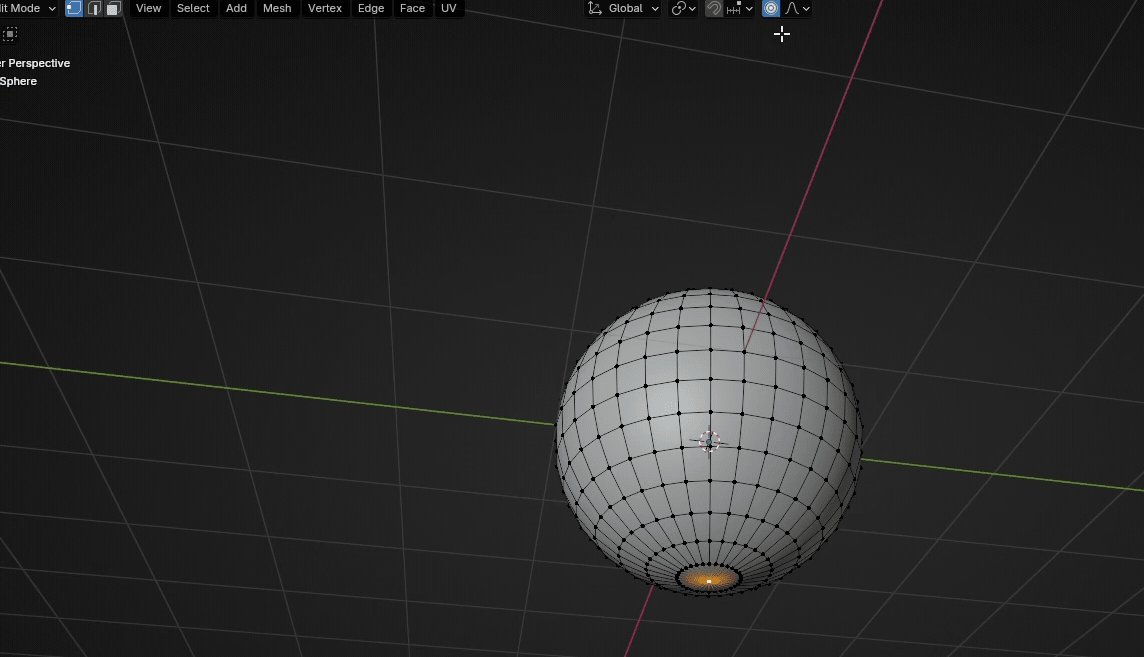1144x657 pixels.
Task: Open the Edit Mode selector dropdown
Action: (28, 8)
